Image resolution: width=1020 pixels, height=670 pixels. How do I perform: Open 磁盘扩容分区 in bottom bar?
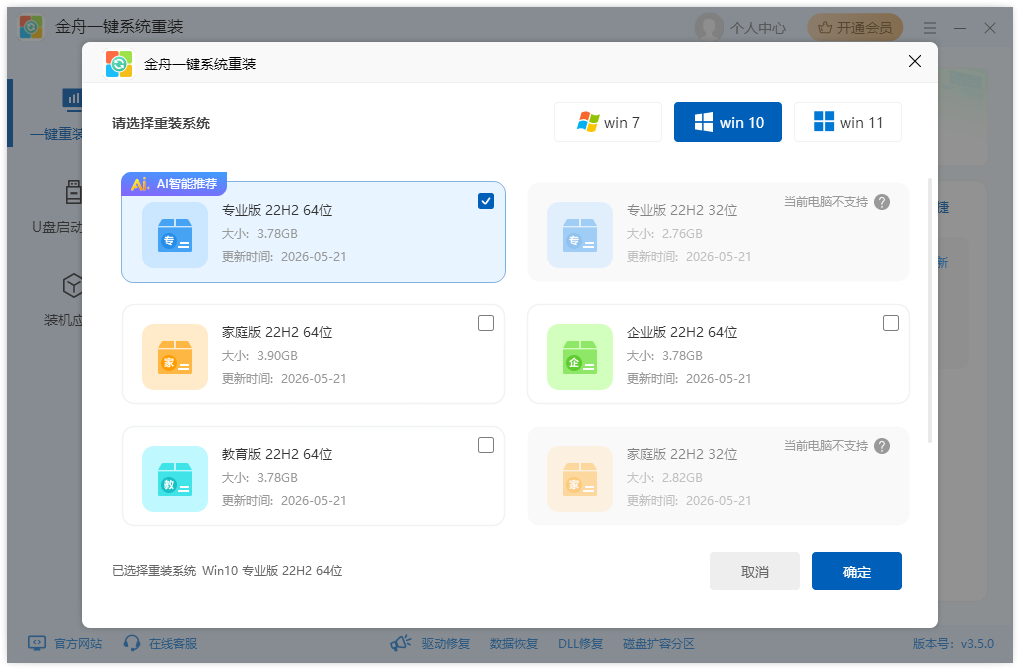click(659, 643)
